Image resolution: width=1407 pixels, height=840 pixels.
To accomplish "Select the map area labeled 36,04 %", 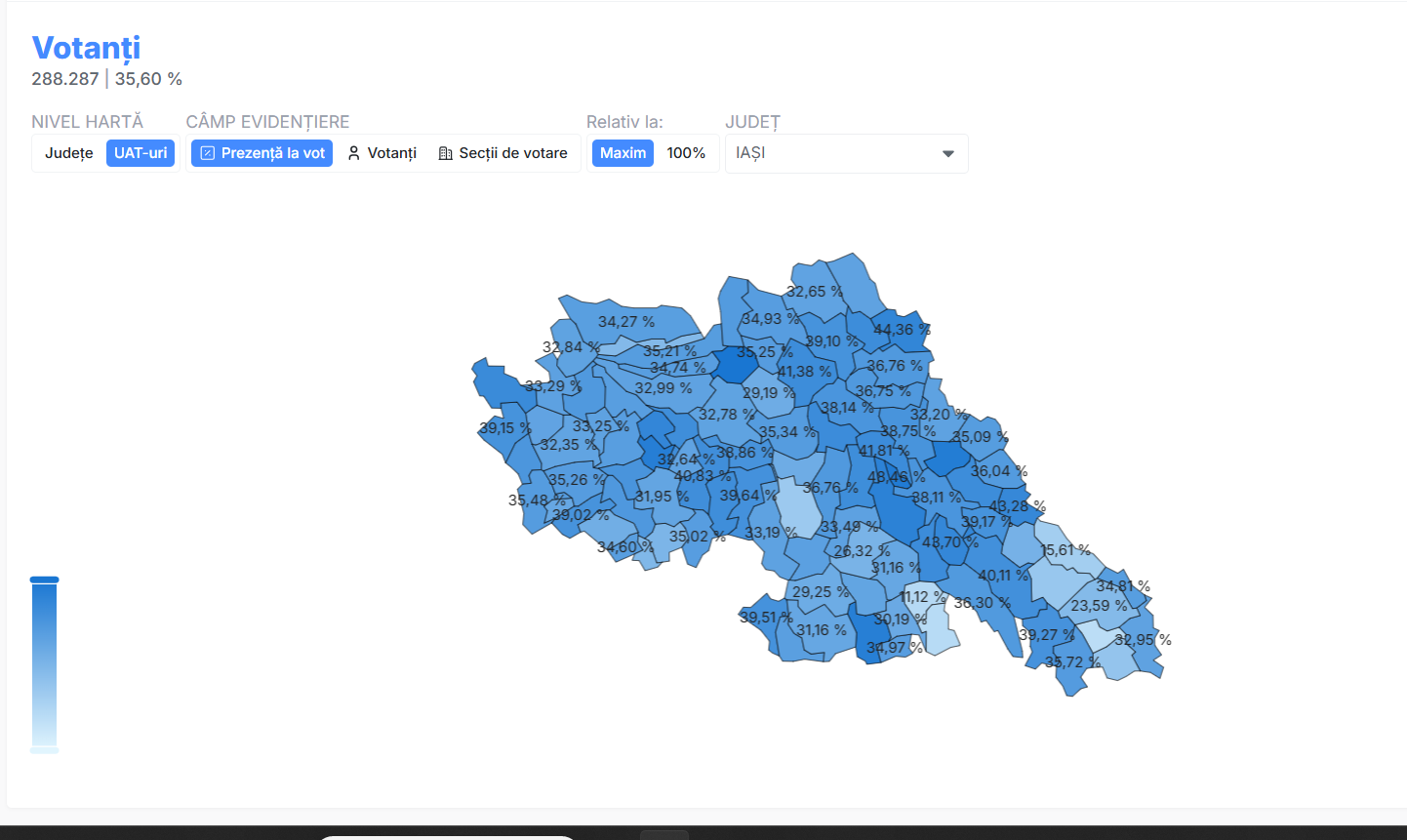I will [x=999, y=471].
